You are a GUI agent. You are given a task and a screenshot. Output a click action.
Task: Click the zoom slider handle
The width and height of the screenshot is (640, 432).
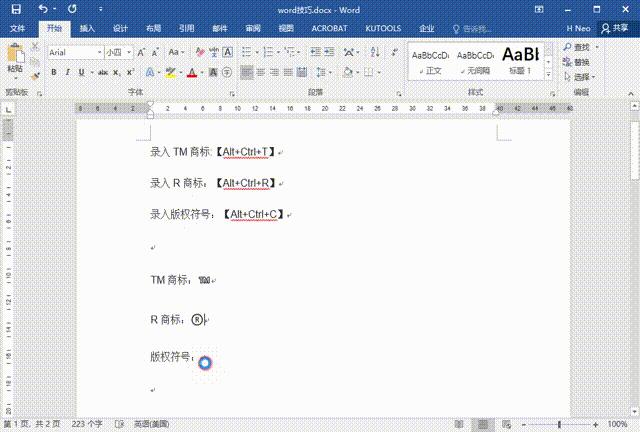click(x=559, y=425)
